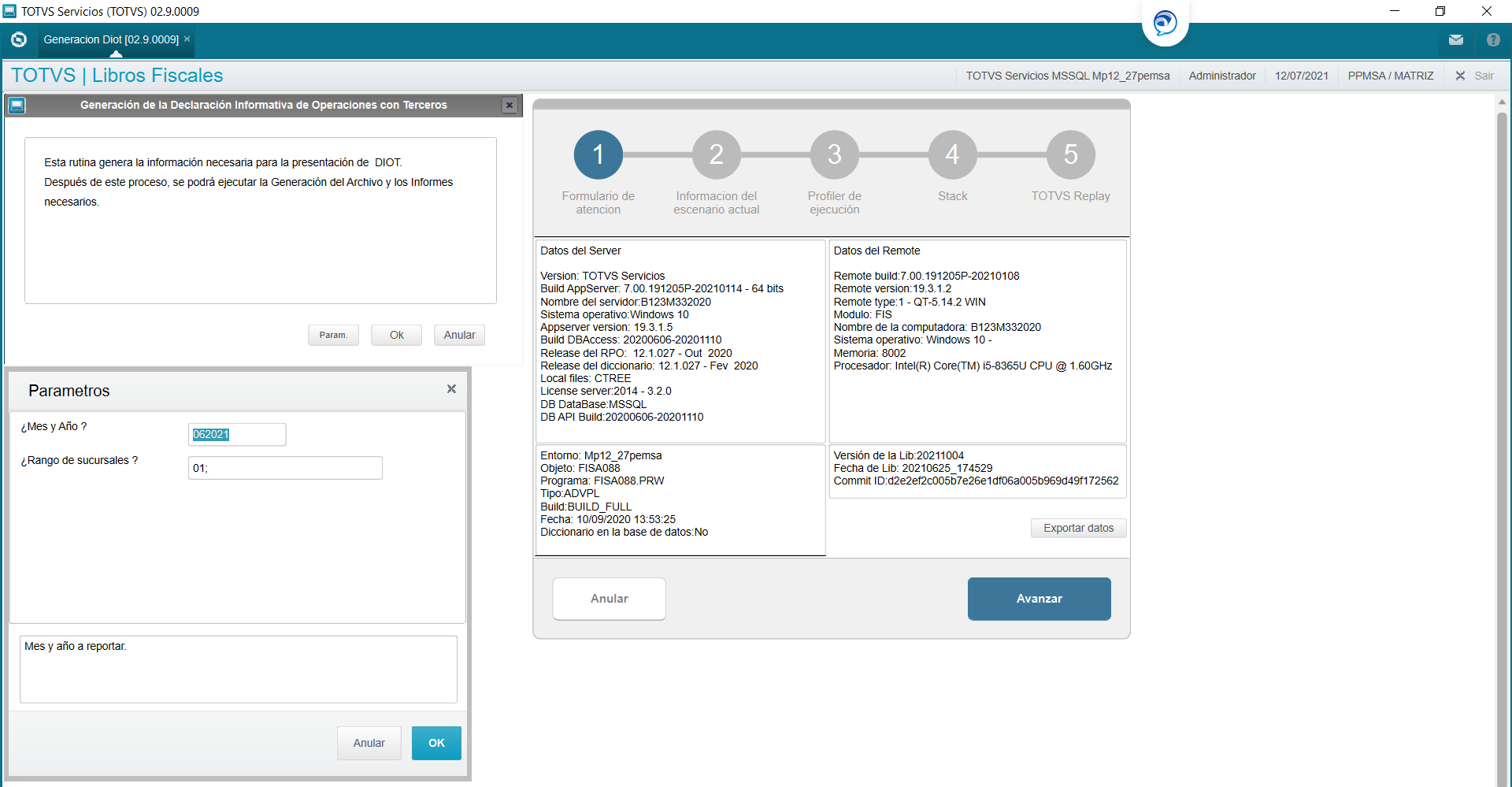Click Ok in the Generación dialog
Viewport: 1512px width, 787px height.
397,335
